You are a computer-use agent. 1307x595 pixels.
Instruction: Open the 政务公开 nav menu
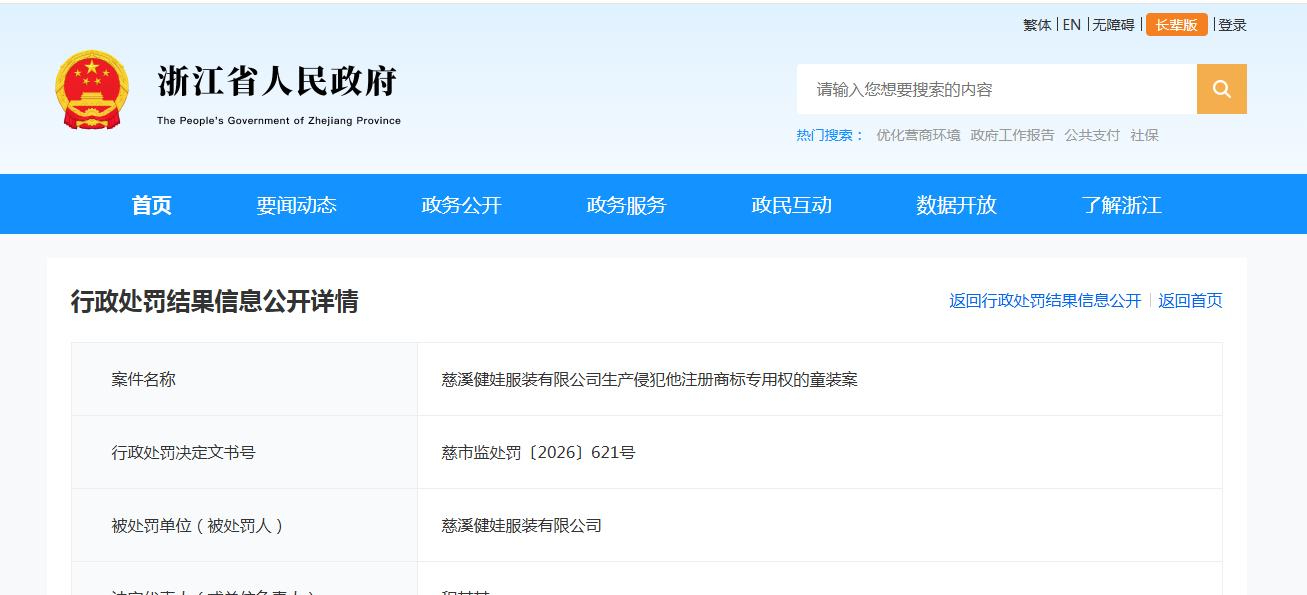point(461,205)
